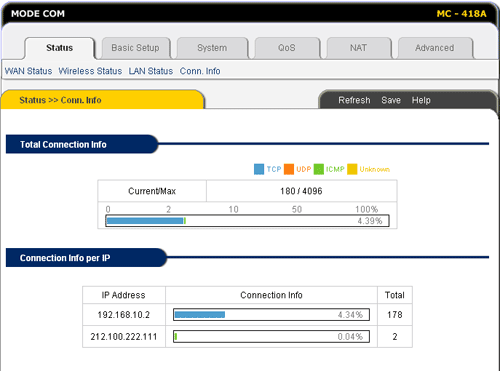This screenshot has height=371, width=500.
Task: Select the NAT tab
Action: coord(358,48)
